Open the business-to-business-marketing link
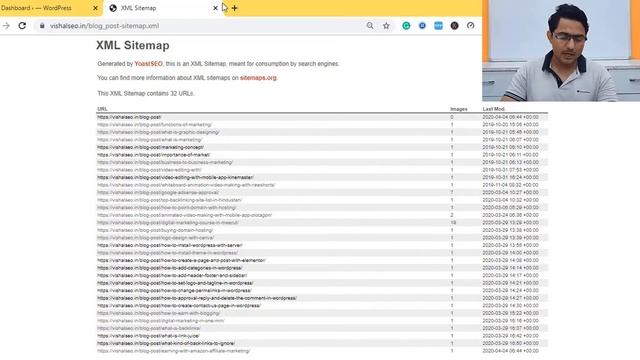The image size is (640, 360). tap(165, 162)
